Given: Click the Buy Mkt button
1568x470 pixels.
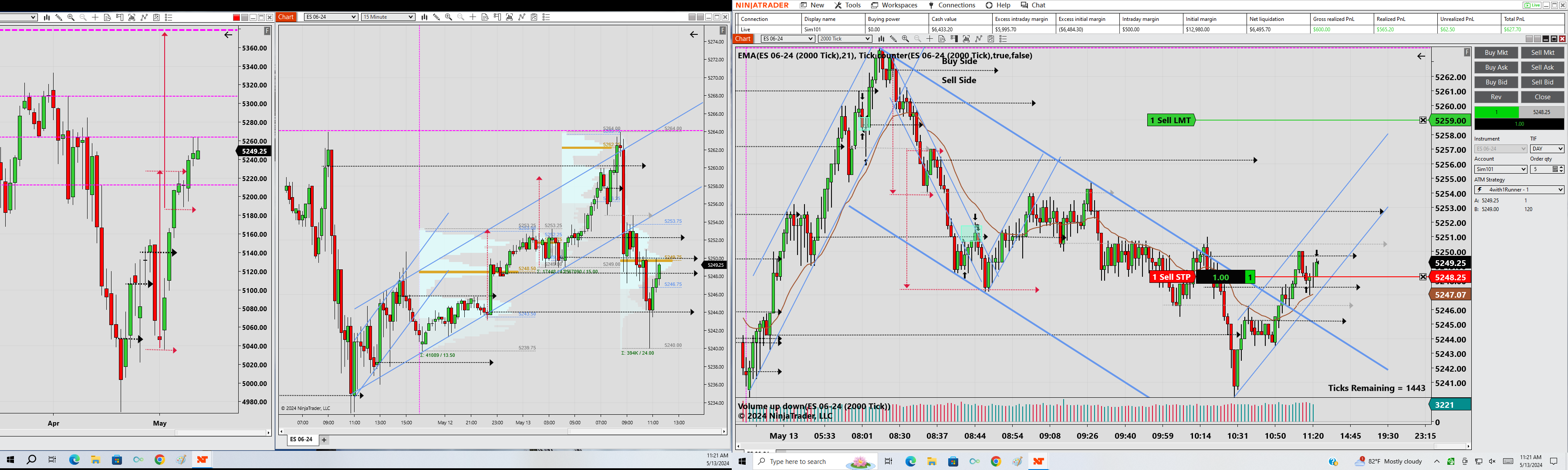Looking at the screenshot, I should 1496,53.
